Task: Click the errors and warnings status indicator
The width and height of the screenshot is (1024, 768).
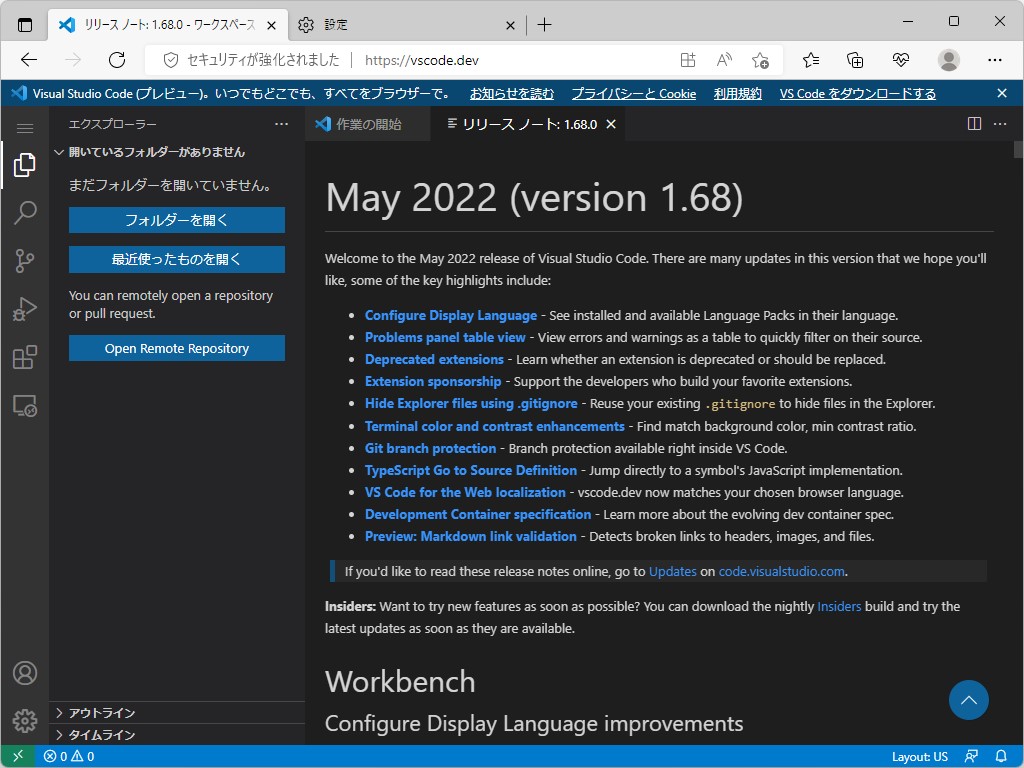Action: pyautogui.click(x=68, y=757)
